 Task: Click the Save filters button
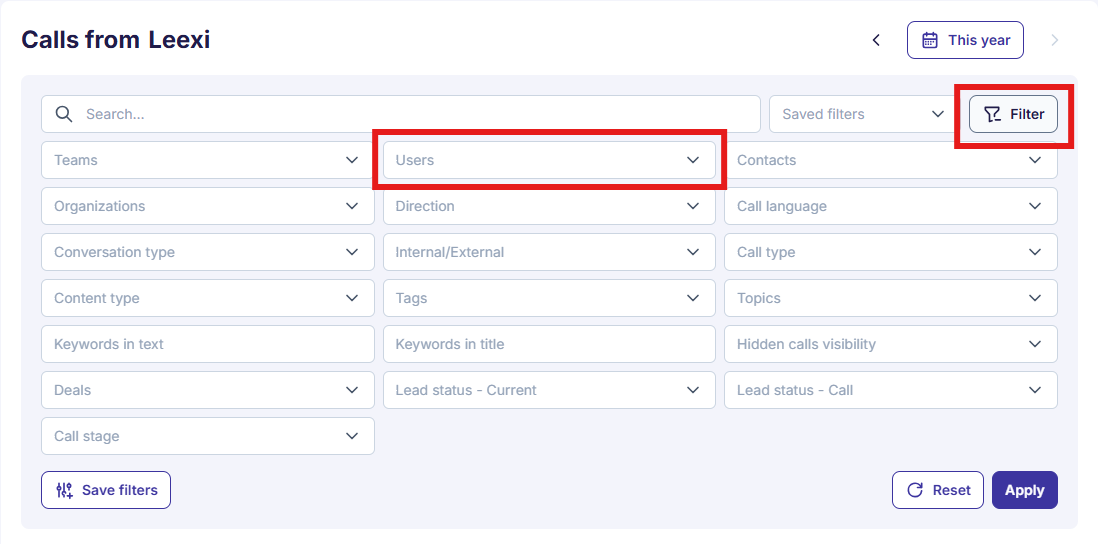tap(106, 490)
